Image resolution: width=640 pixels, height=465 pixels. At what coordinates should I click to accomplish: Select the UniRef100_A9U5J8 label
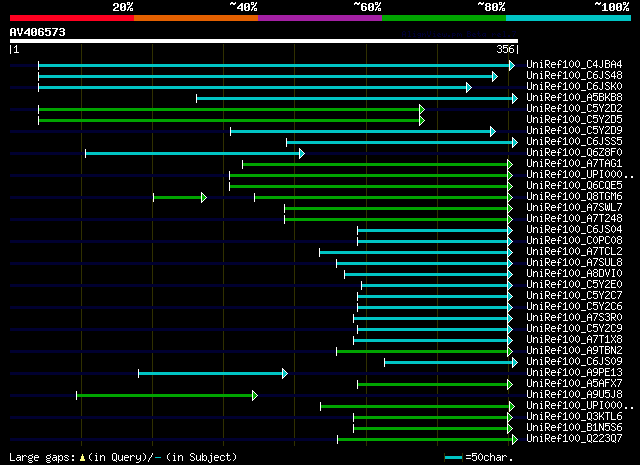point(574,395)
